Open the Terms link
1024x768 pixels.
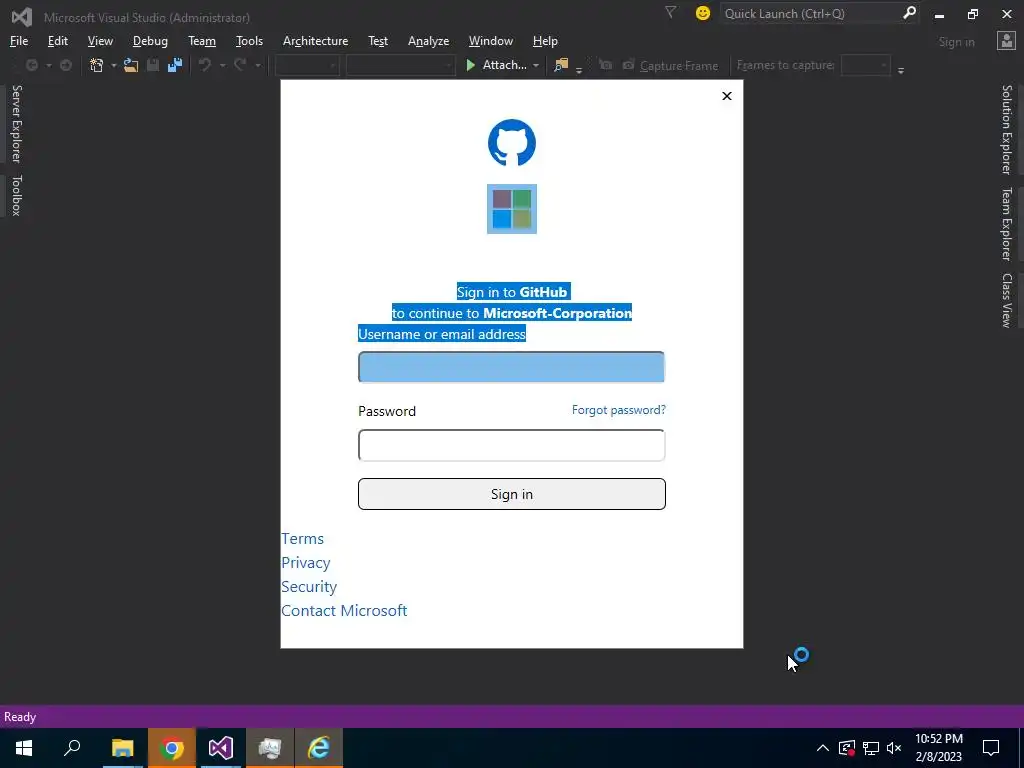302,539
